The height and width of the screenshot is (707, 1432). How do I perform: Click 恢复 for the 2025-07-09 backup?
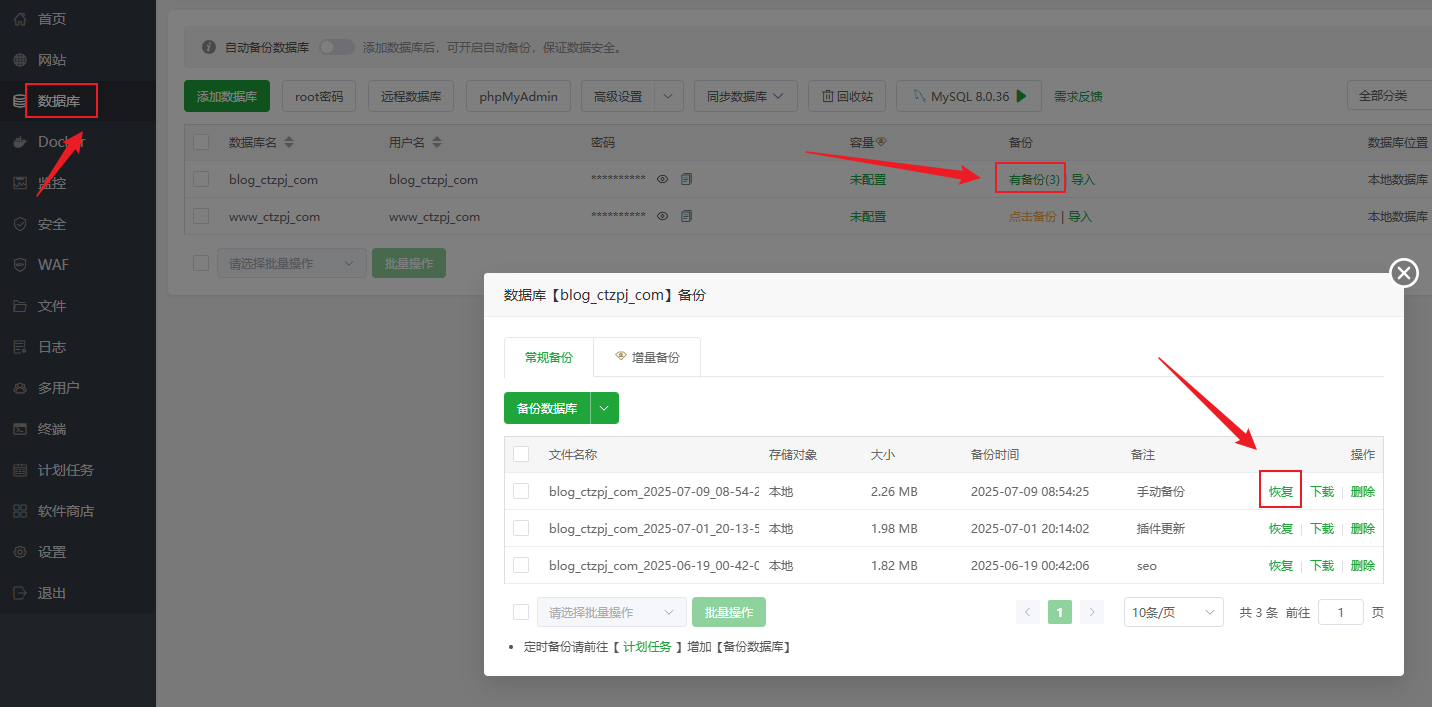pos(1280,491)
